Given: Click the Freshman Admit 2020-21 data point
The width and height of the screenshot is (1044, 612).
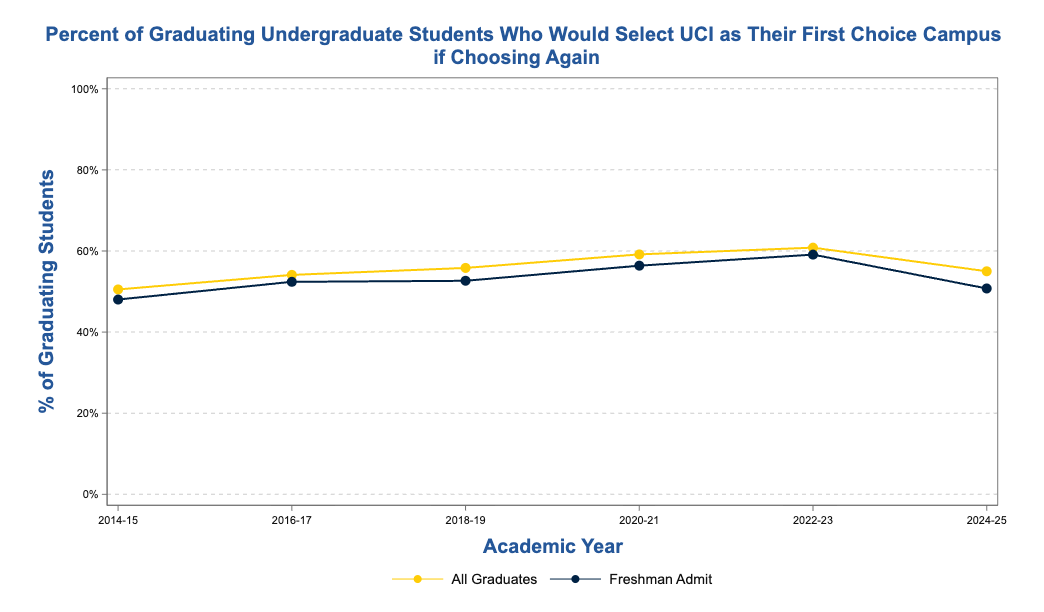Looking at the screenshot, I should (639, 266).
